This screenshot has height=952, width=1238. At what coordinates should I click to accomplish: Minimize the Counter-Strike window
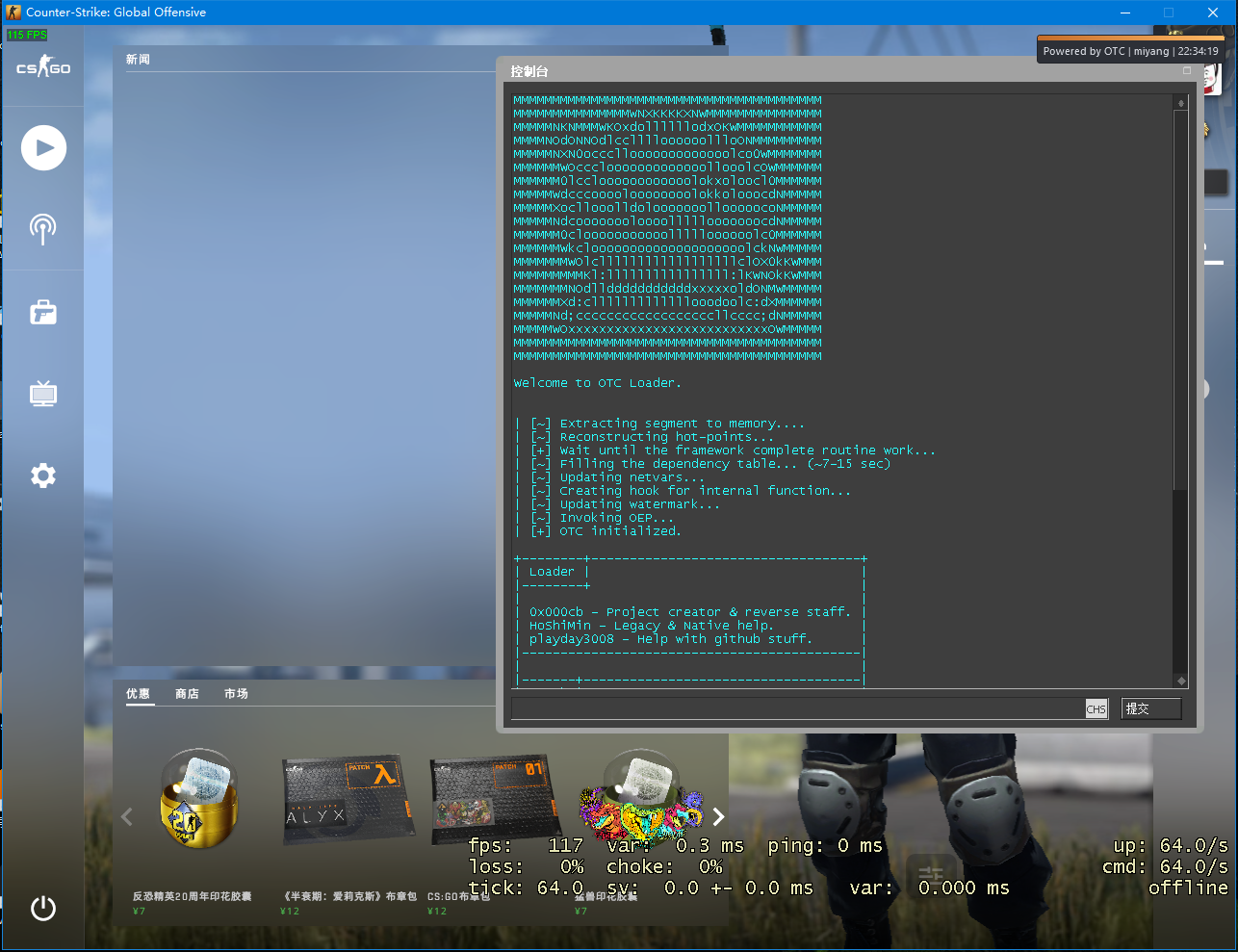(1125, 13)
